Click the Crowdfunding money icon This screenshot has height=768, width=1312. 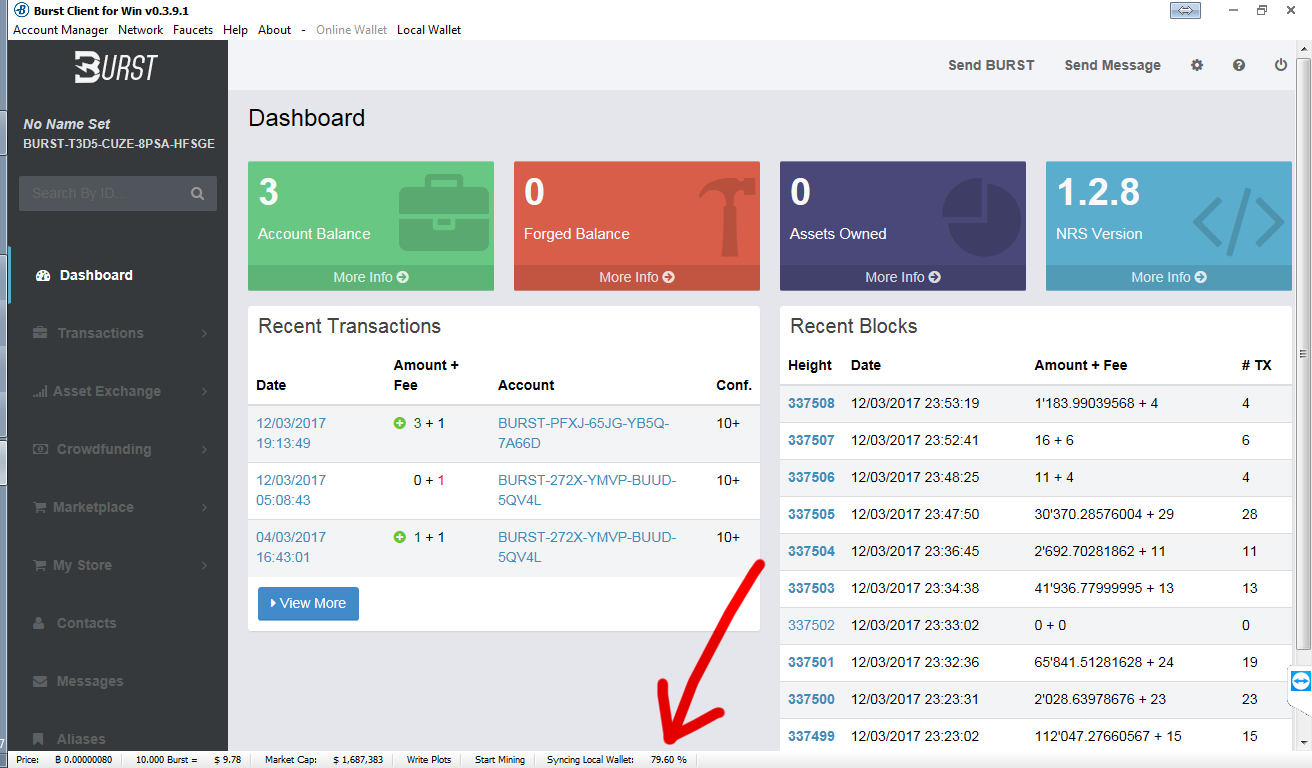[39, 449]
